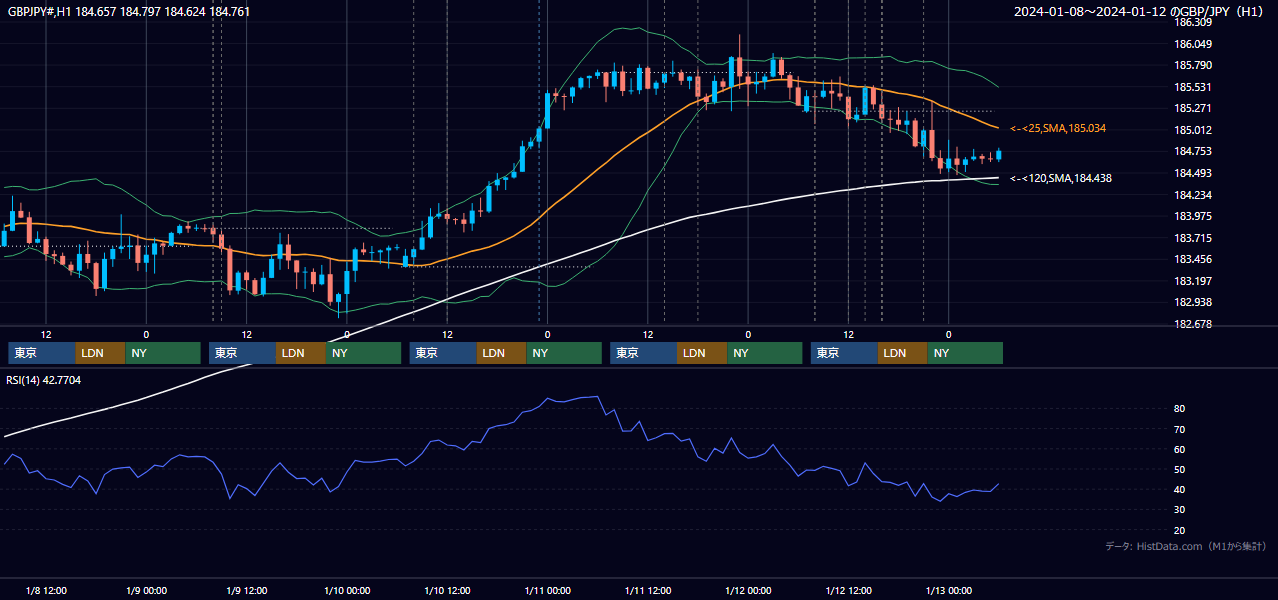The height and width of the screenshot is (600, 1278).
Task: Click price axis value 184.753
Action: point(1192,152)
